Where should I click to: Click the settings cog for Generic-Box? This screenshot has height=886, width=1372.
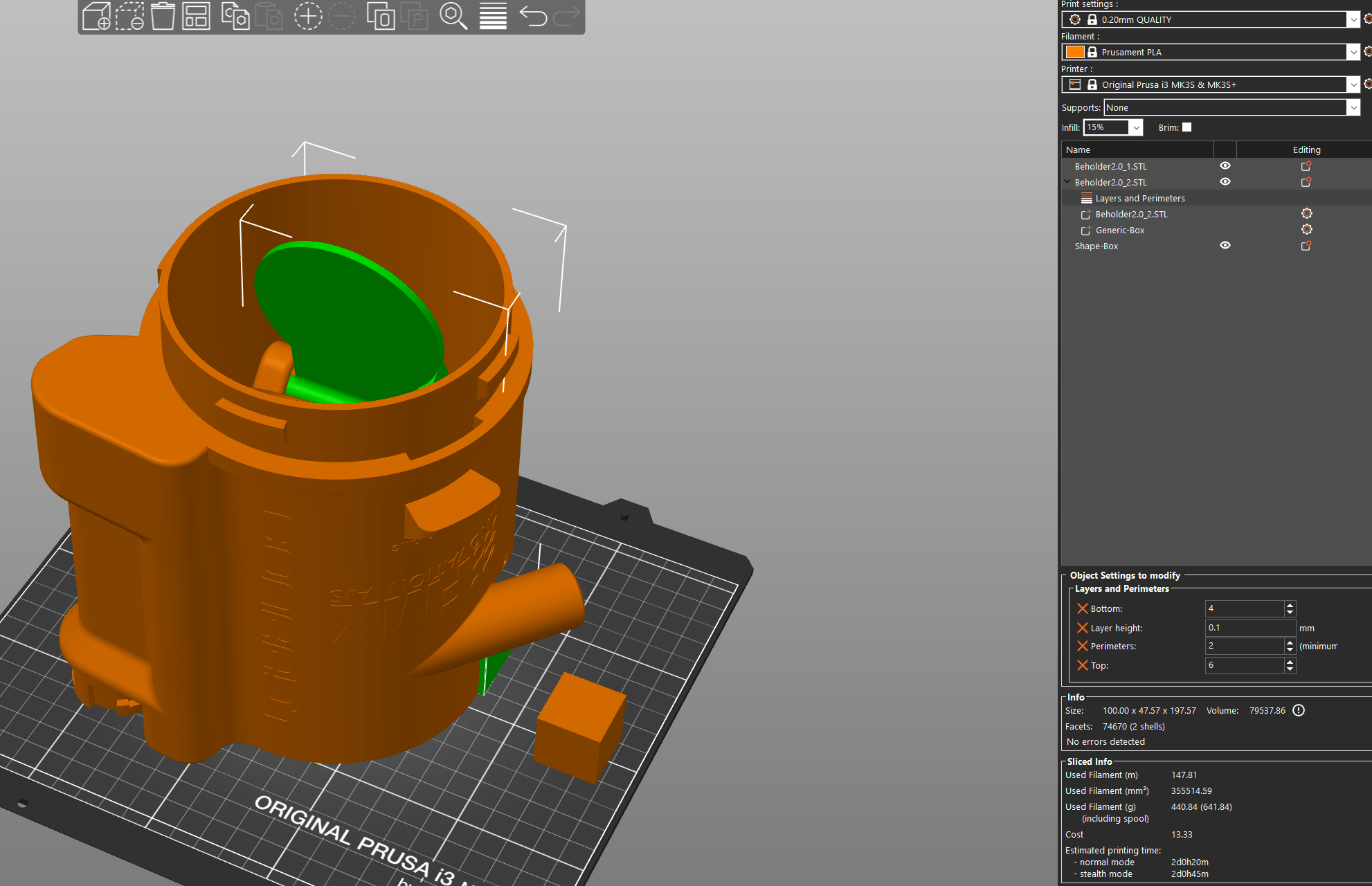tap(1307, 230)
